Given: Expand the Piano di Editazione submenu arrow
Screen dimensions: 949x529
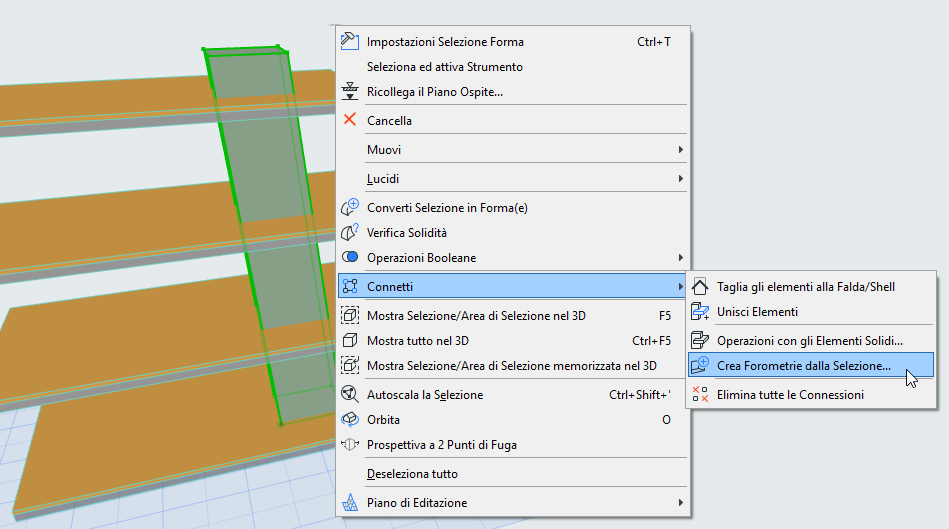Looking at the screenshot, I should (x=680, y=502).
